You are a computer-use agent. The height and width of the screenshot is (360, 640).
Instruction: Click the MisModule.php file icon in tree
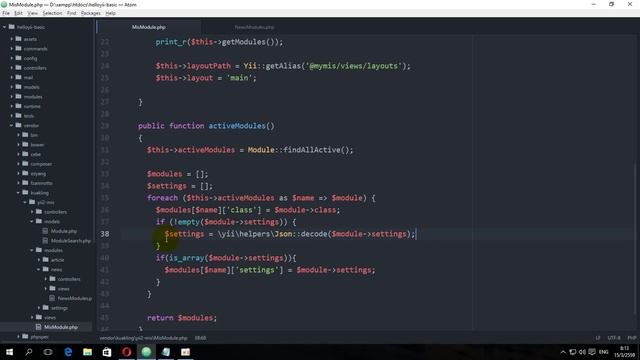point(38,327)
